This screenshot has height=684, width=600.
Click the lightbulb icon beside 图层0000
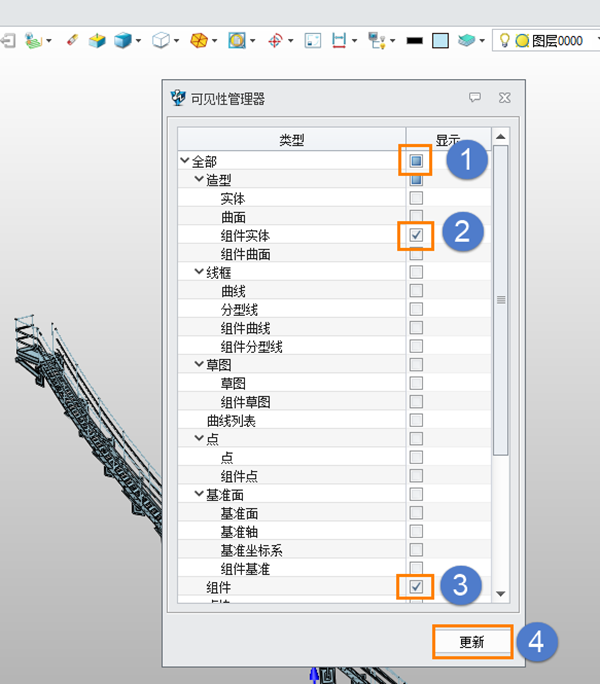pyautogui.click(x=504, y=41)
